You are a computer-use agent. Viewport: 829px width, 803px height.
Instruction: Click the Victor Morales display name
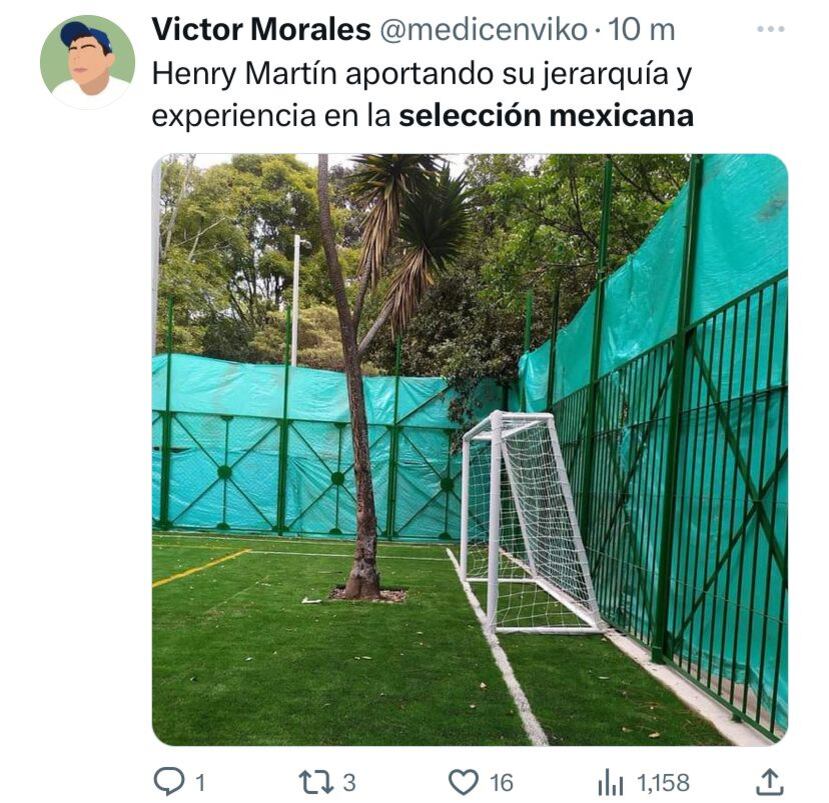click(x=261, y=30)
